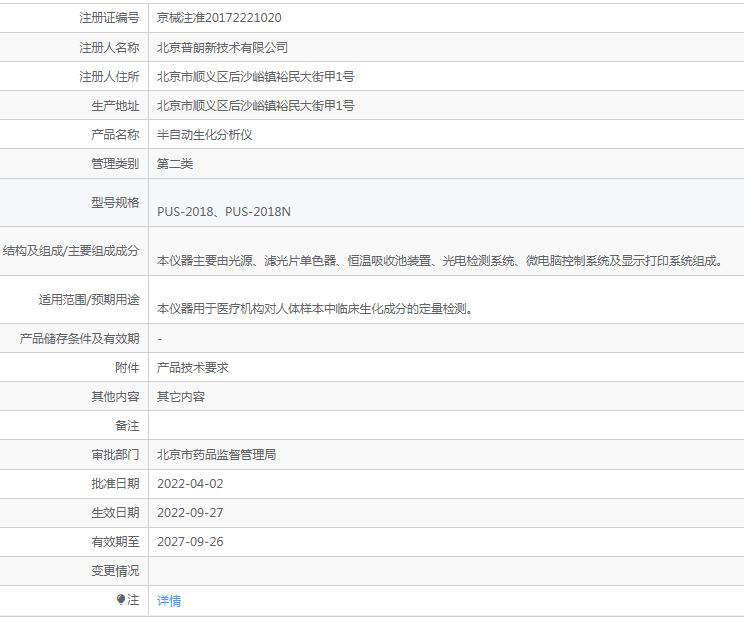Click the structure composition description text
Viewport: 744px width, 619px height.
point(440,260)
